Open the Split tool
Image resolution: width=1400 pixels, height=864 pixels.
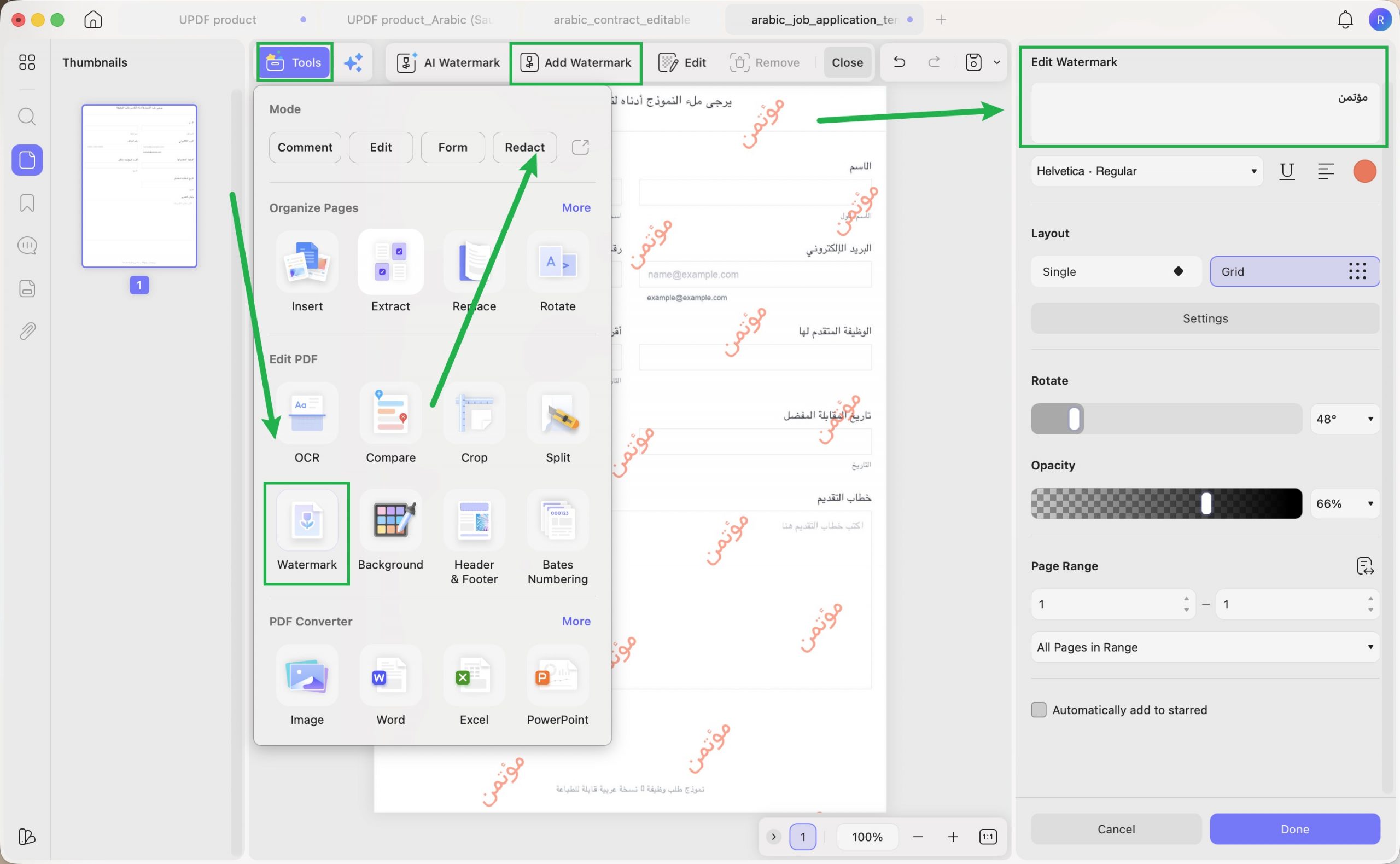point(557,424)
